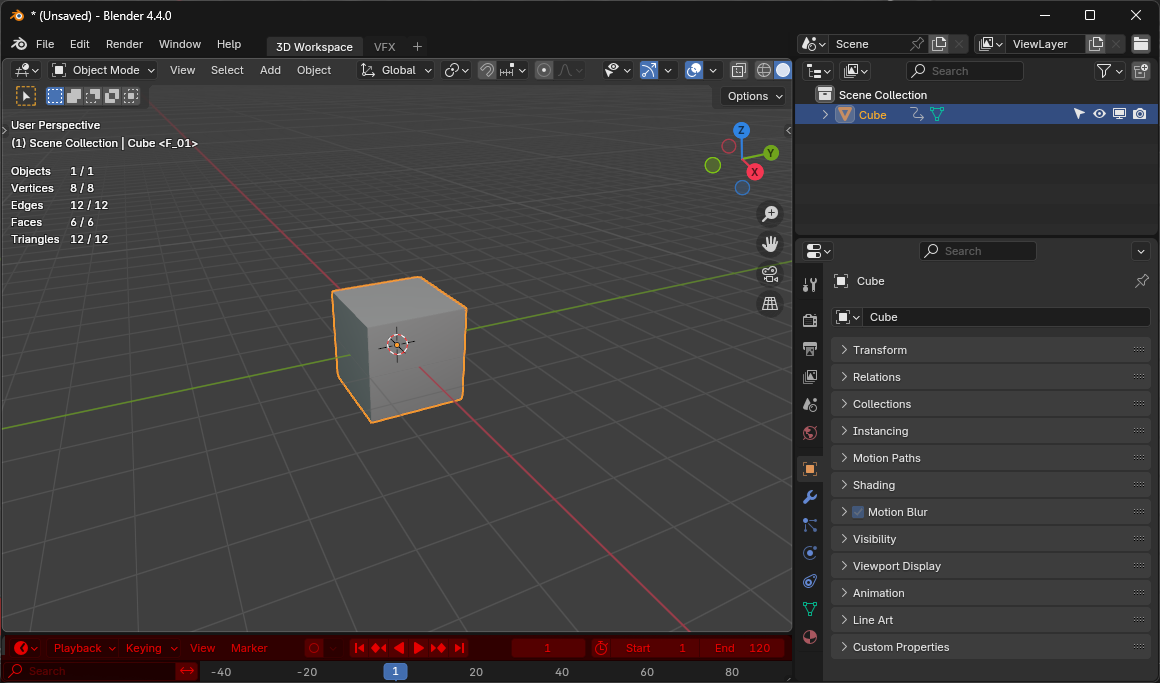The image size is (1160, 683).
Task: Open the Object Constraints properties tab icon
Action: click(x=810, y=581)
